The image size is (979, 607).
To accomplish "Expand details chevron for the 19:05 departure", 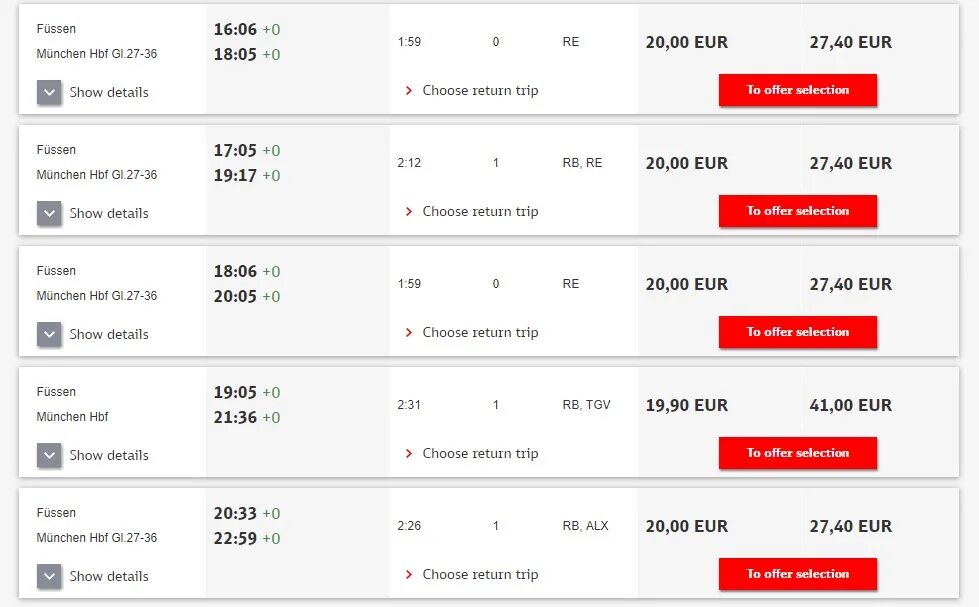I will 49,455.
